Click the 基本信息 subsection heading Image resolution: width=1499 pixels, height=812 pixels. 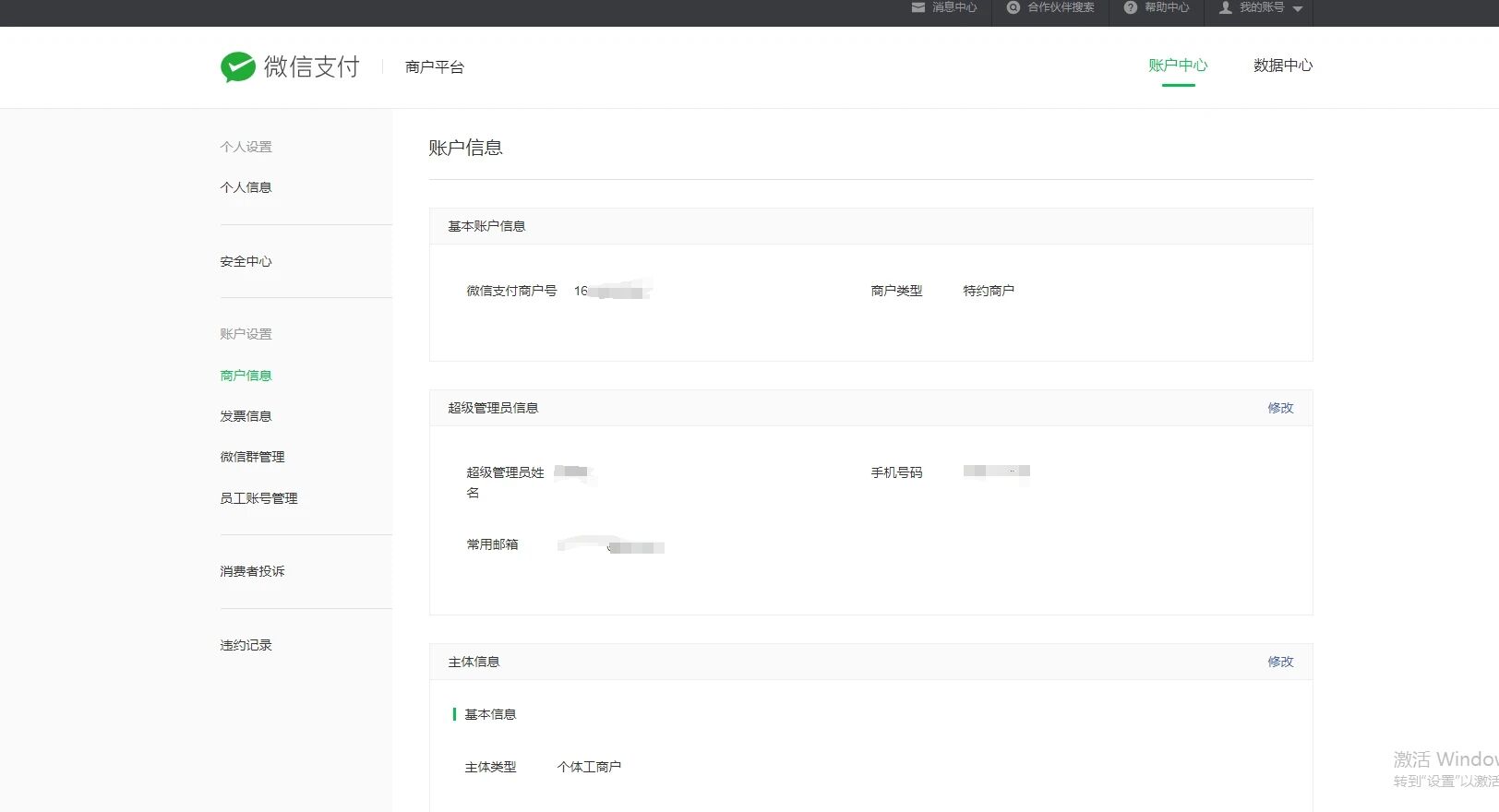coord(490,714)
